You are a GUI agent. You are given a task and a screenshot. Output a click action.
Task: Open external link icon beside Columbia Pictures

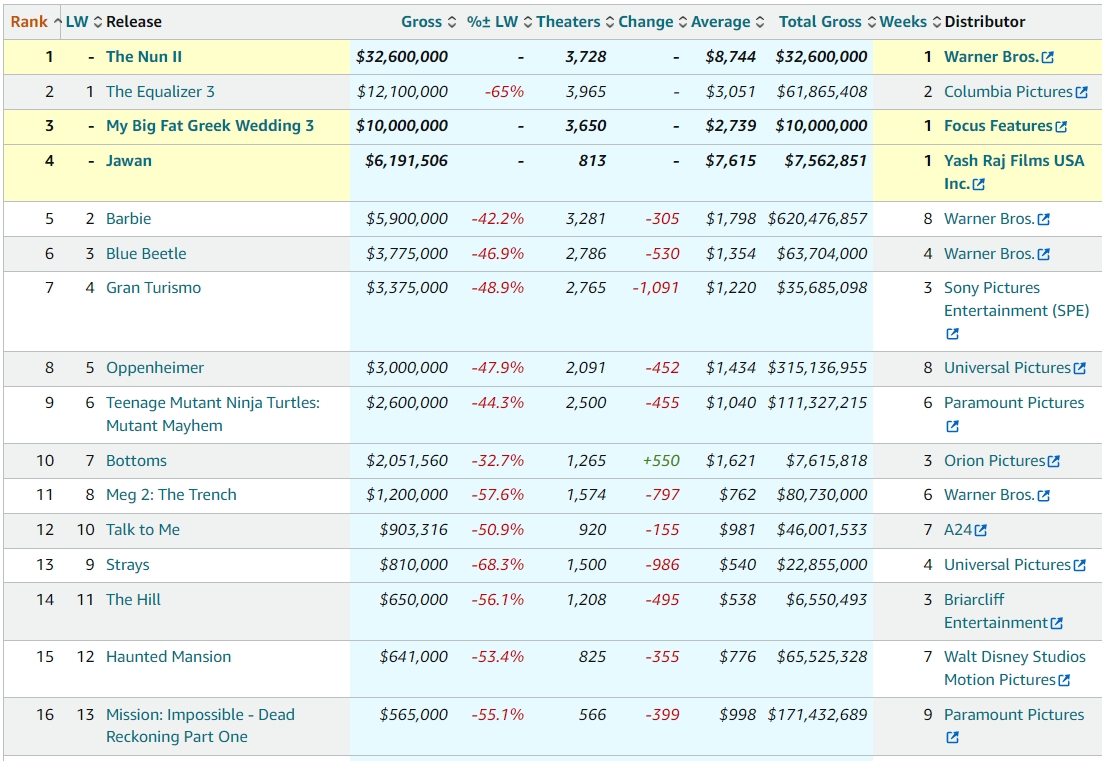tap(1081, 92)
